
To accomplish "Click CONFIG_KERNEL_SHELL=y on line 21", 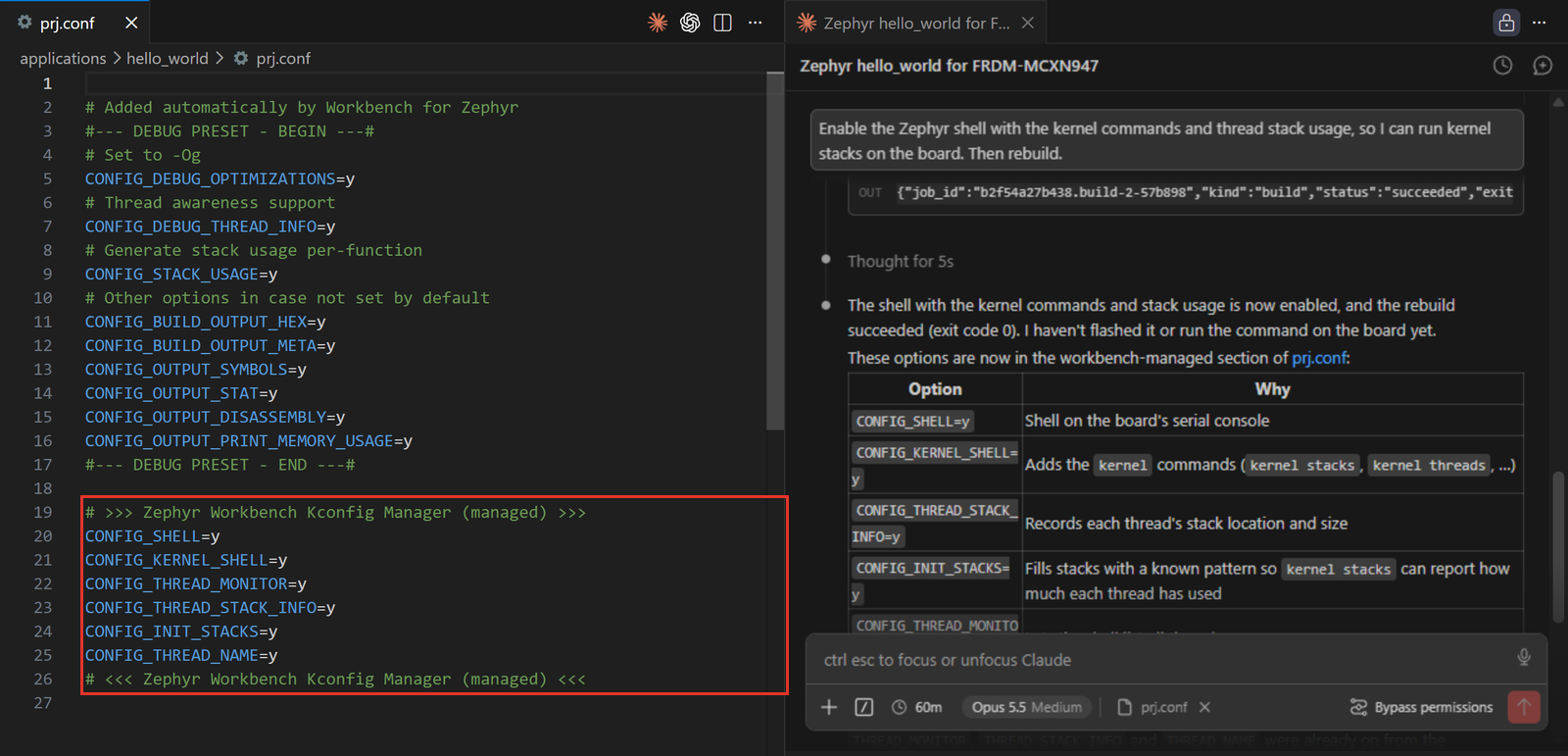I will click(x=186, y=560).
